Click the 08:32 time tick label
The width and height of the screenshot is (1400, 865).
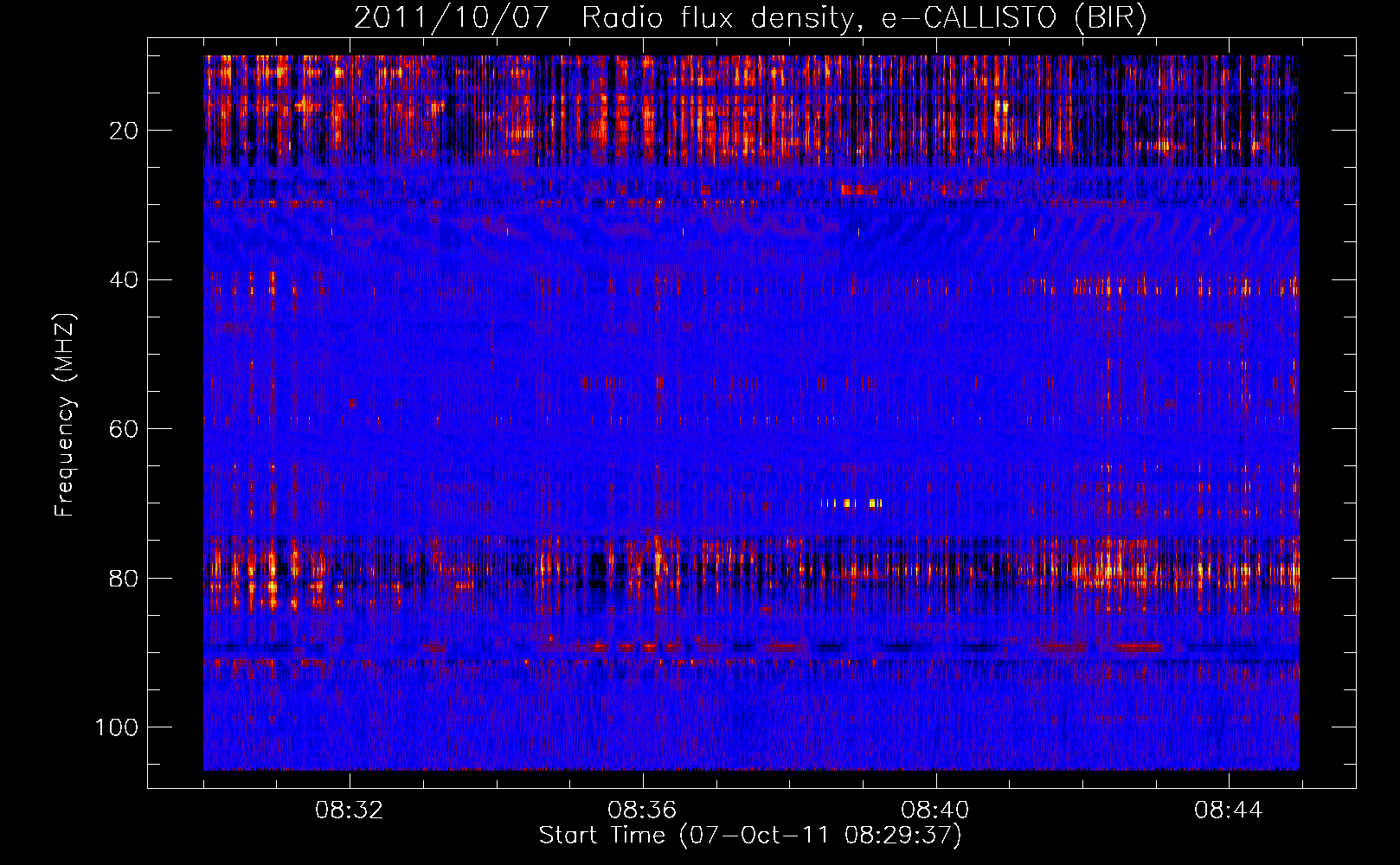[350, 811]
